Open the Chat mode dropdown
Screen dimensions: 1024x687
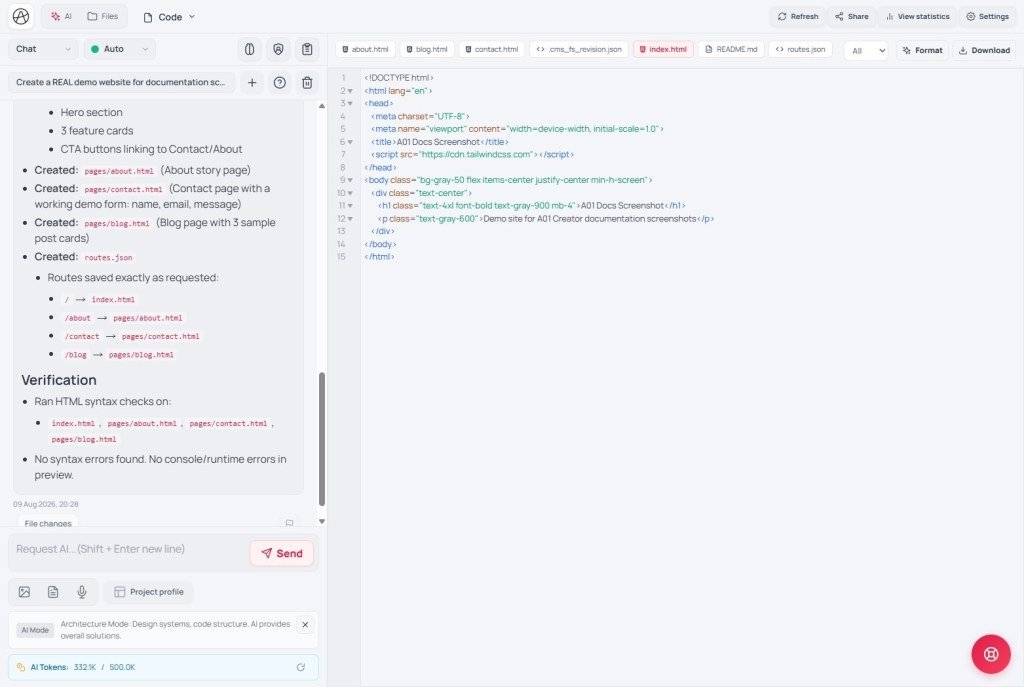[43, 49]
